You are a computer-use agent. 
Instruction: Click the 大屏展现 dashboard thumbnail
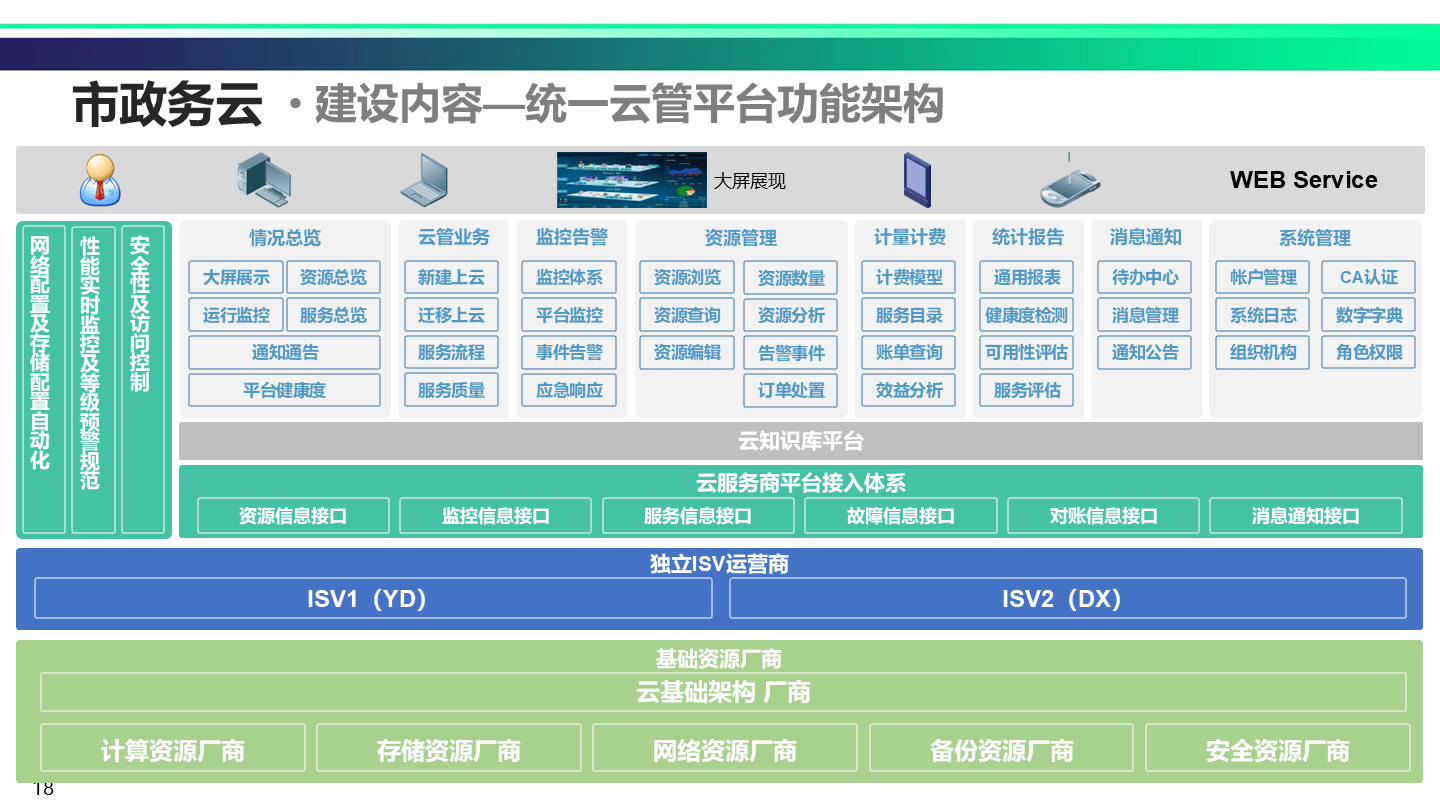pos(631,180)
